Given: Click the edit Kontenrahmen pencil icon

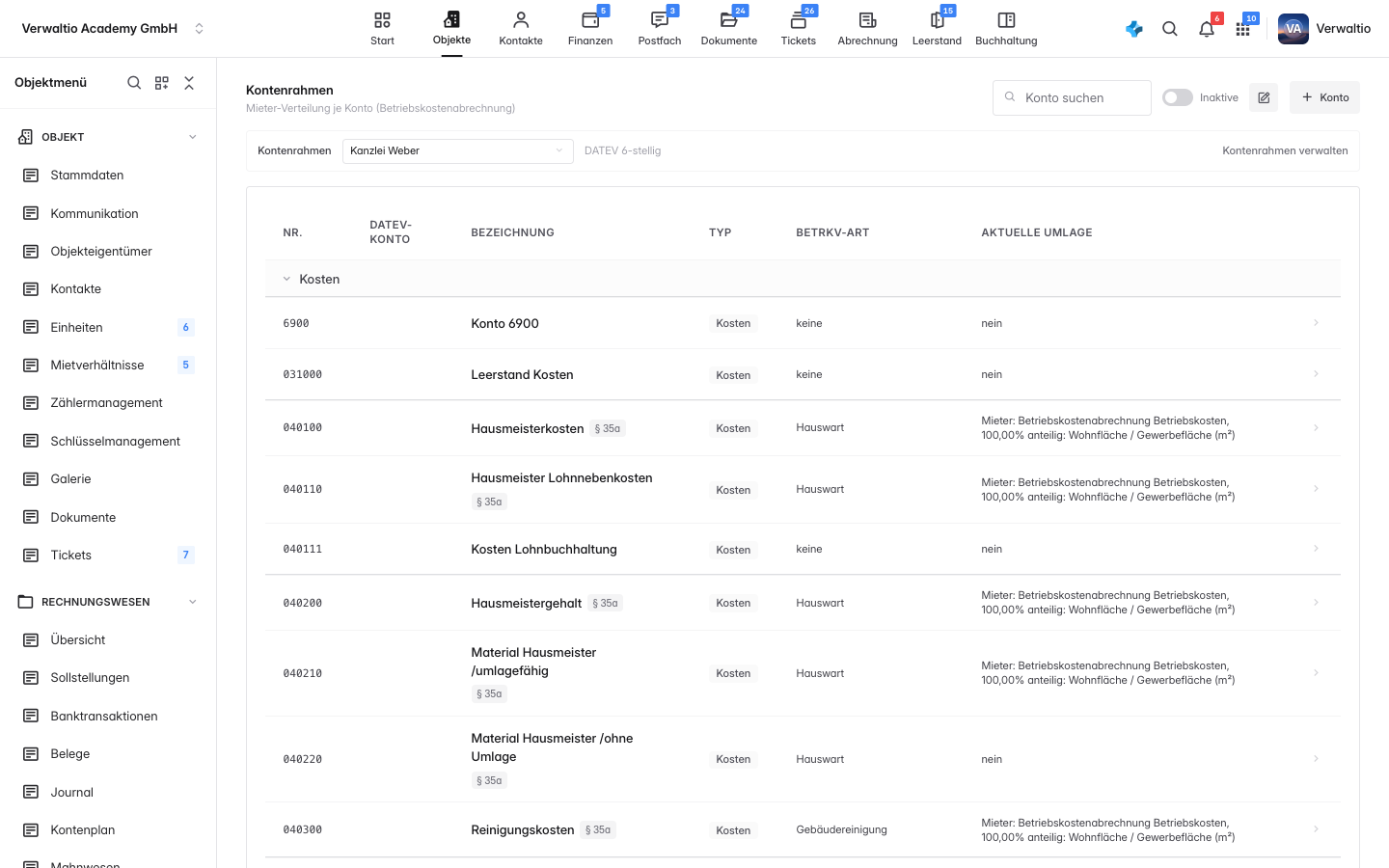Looking at the screenshot, I should coord(1264,97).
